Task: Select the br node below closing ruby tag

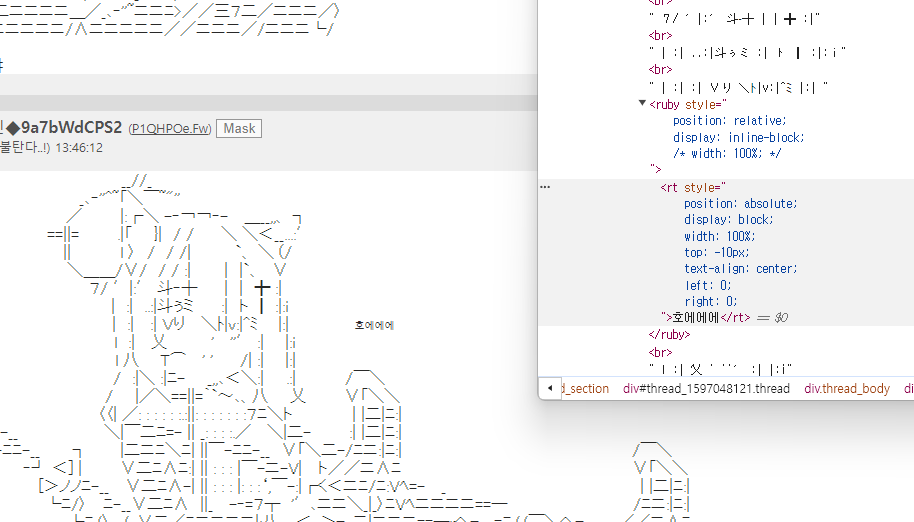Action: 660,352
